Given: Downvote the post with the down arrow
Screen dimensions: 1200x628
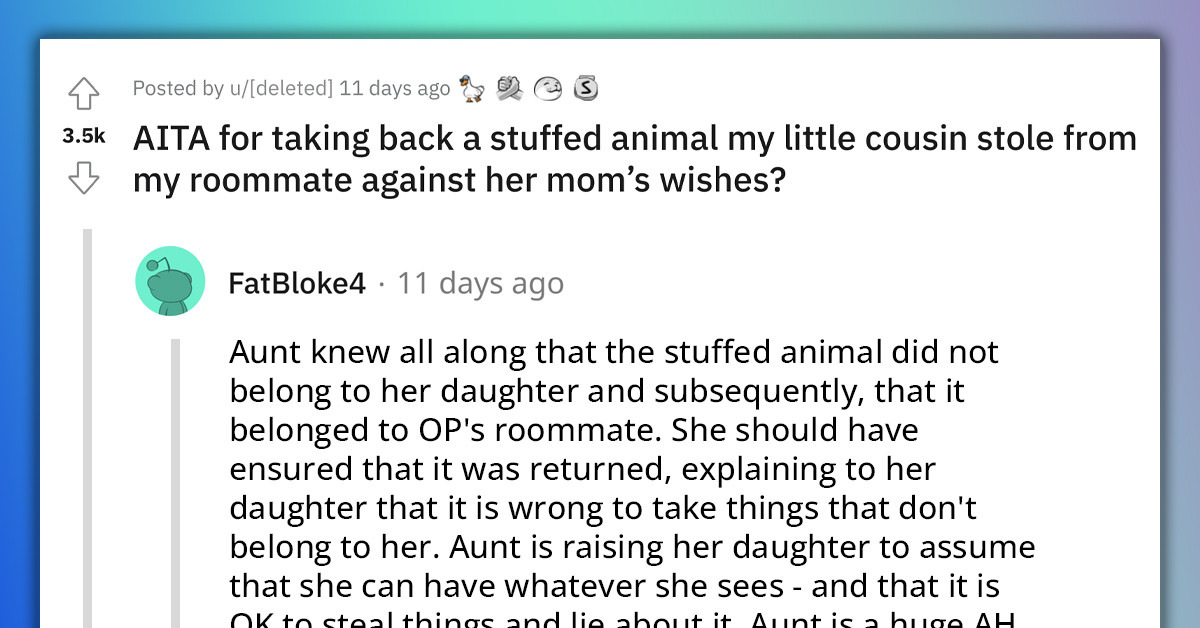Looking at the screenshot, I should coord(84,178).
